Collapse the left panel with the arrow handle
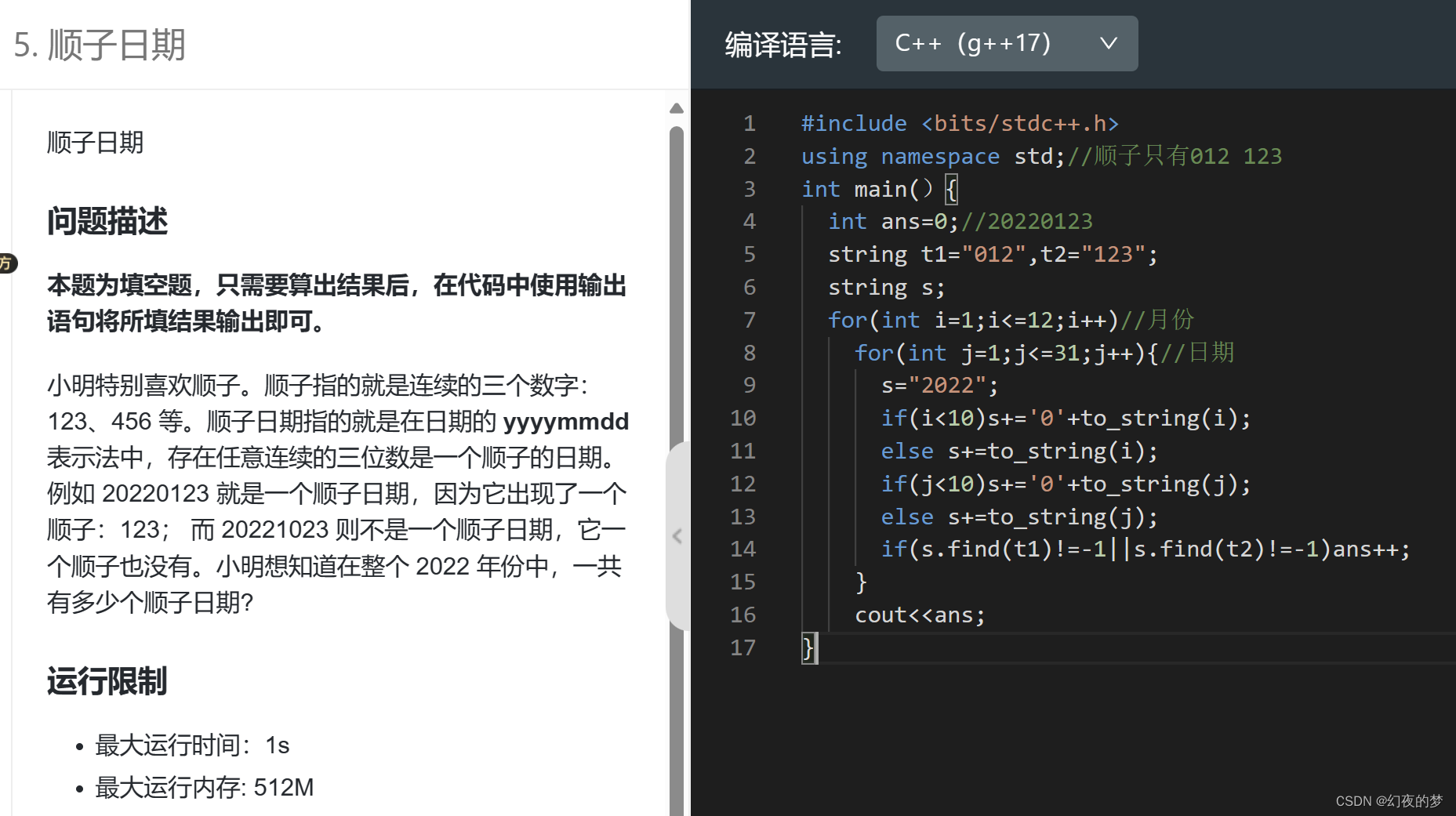This screenshot has width=1456, height=816. coord(677,536)
